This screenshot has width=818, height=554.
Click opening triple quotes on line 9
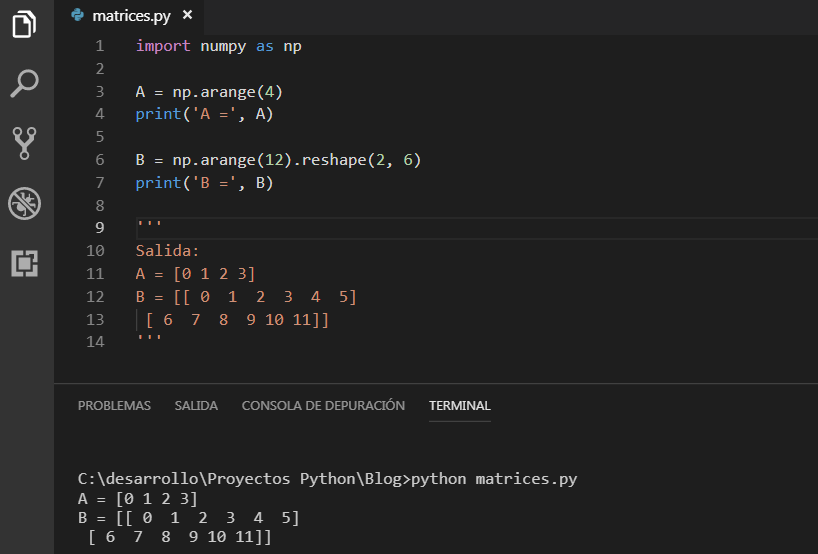149,225
